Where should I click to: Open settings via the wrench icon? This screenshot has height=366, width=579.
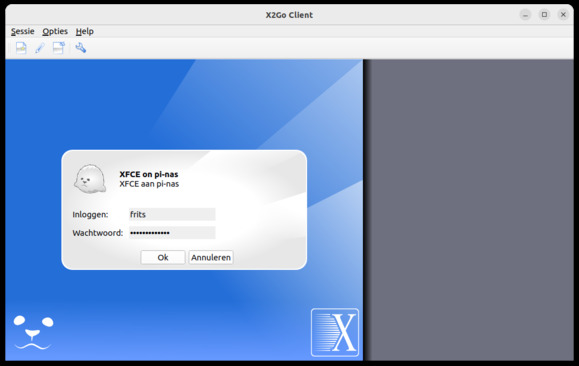pyautogui.click(x=80, y=48)
